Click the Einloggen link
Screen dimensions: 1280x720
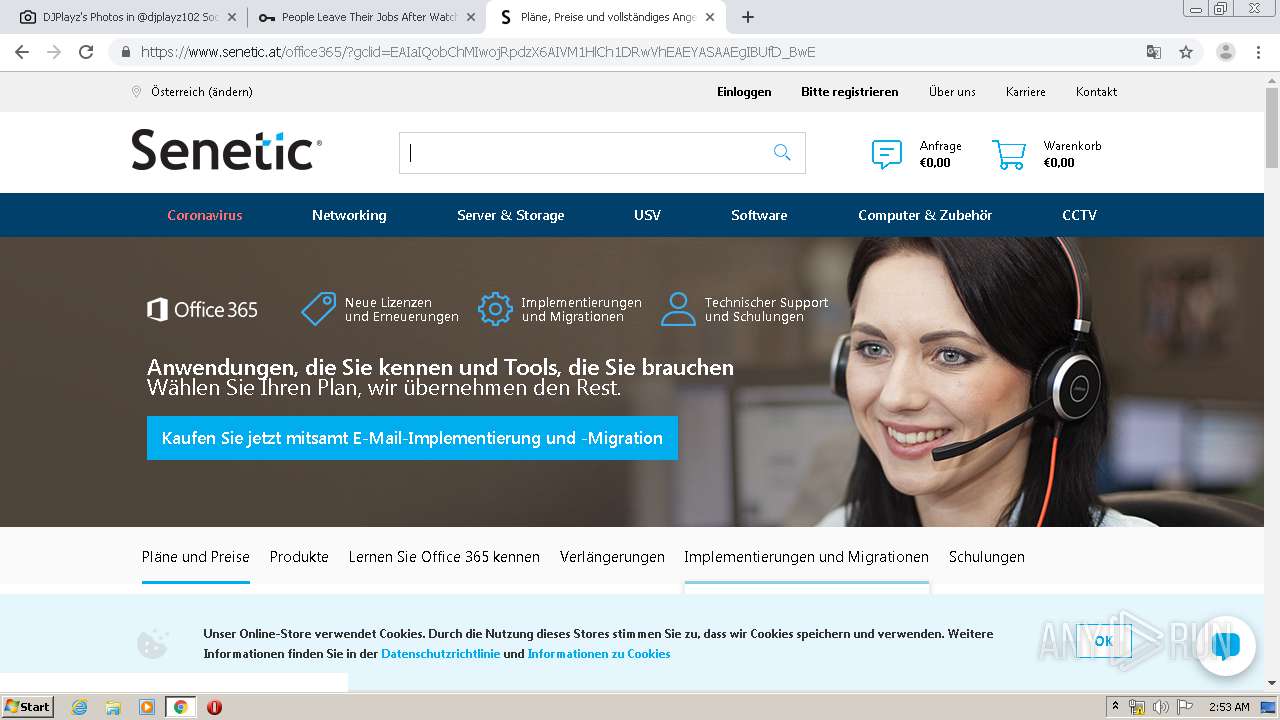744,91
